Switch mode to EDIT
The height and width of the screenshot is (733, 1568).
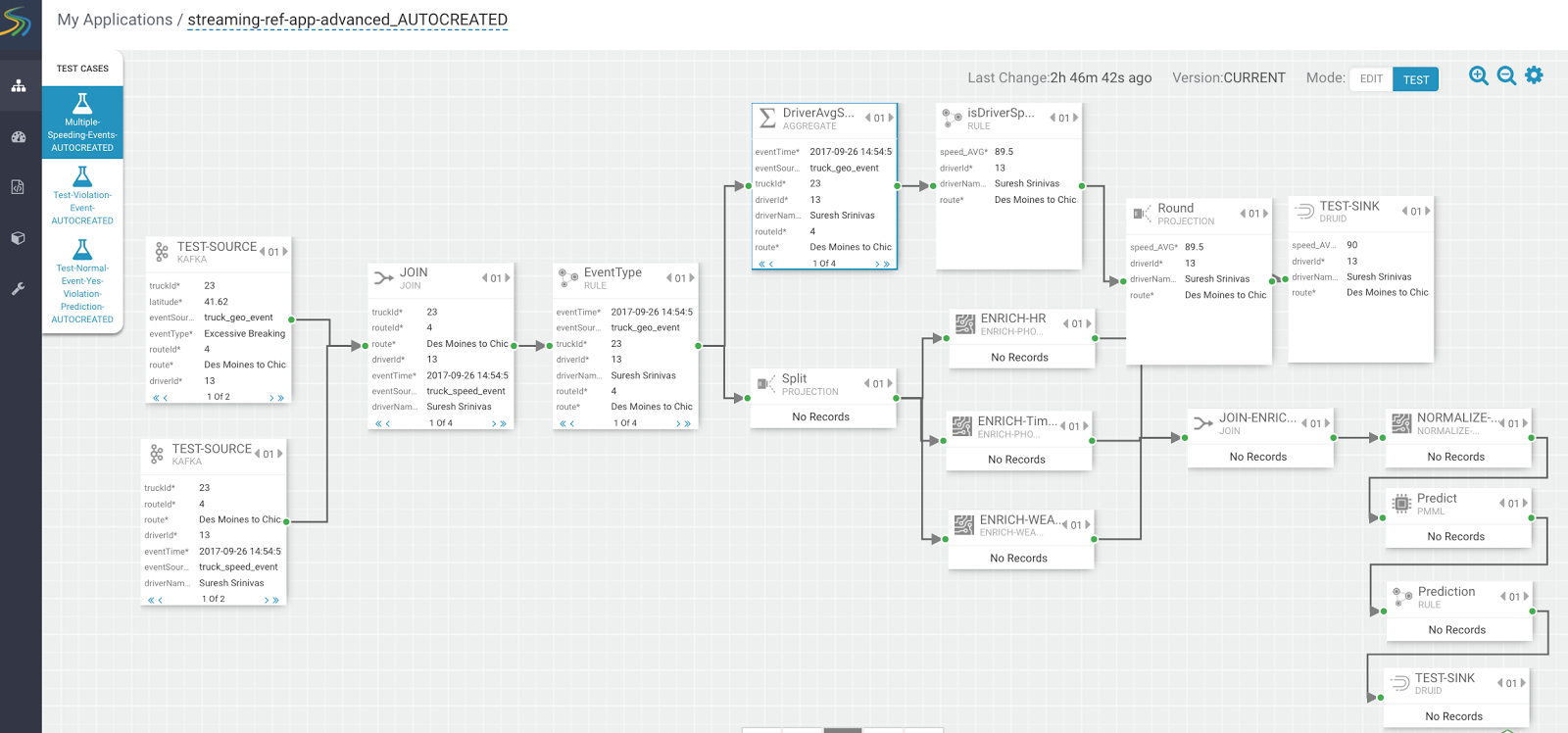[x=1371, y=79]
